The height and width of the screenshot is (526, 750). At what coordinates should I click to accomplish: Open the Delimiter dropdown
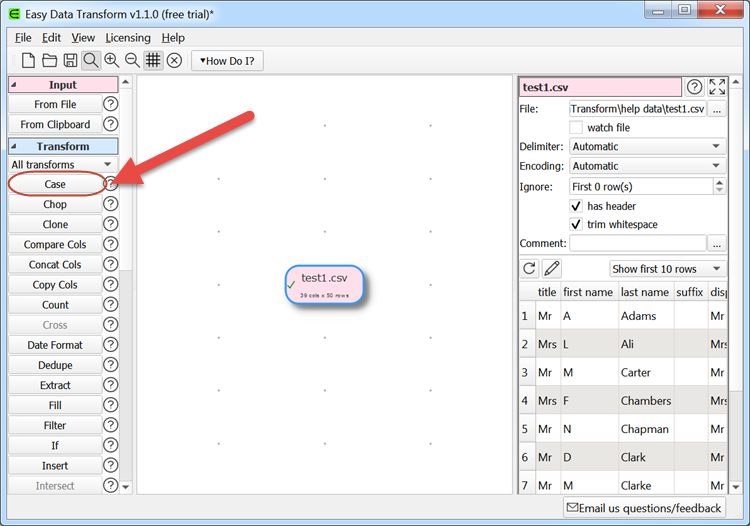[647, 146]
